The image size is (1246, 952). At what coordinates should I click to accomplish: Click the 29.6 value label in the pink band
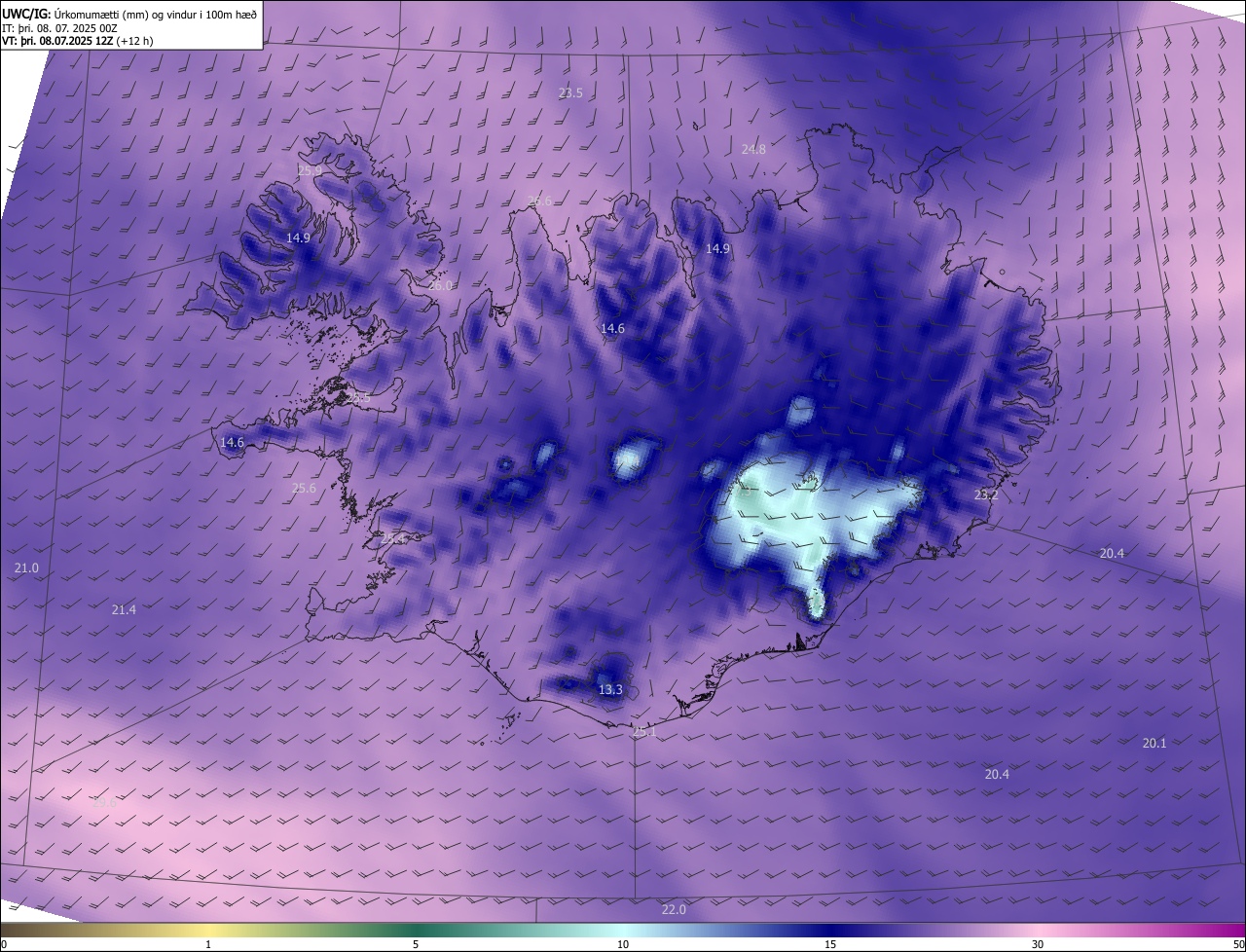pyautogui.click(x=104, y=803)
